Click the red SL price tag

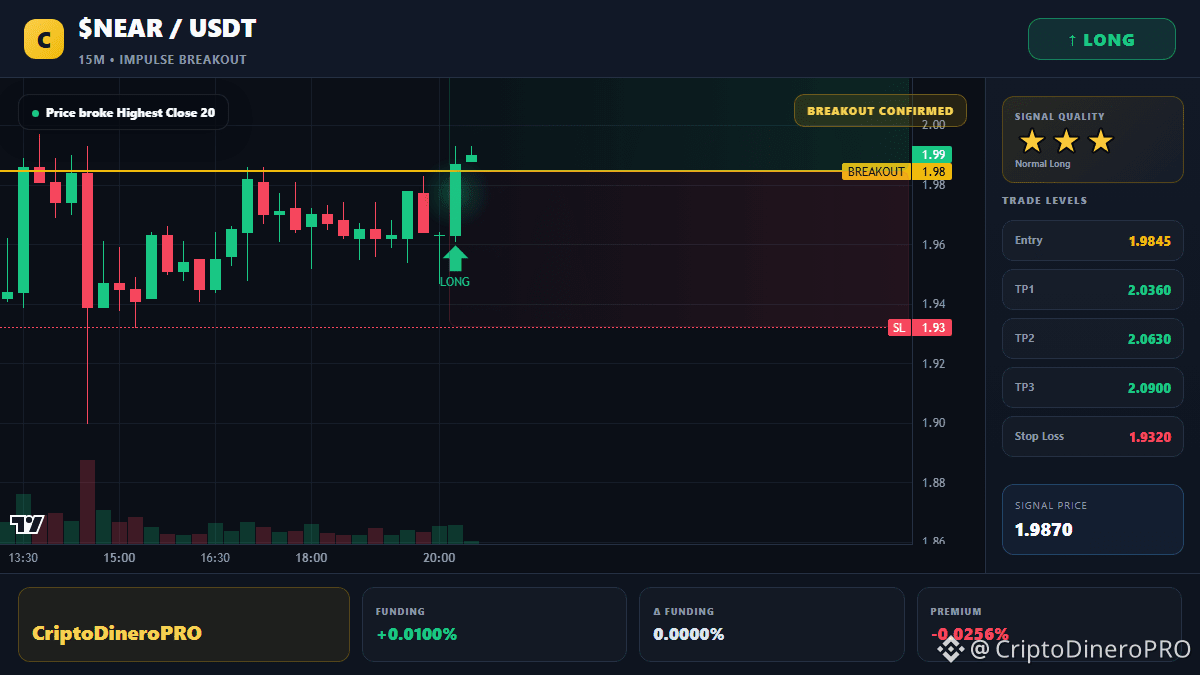[919, 328]
